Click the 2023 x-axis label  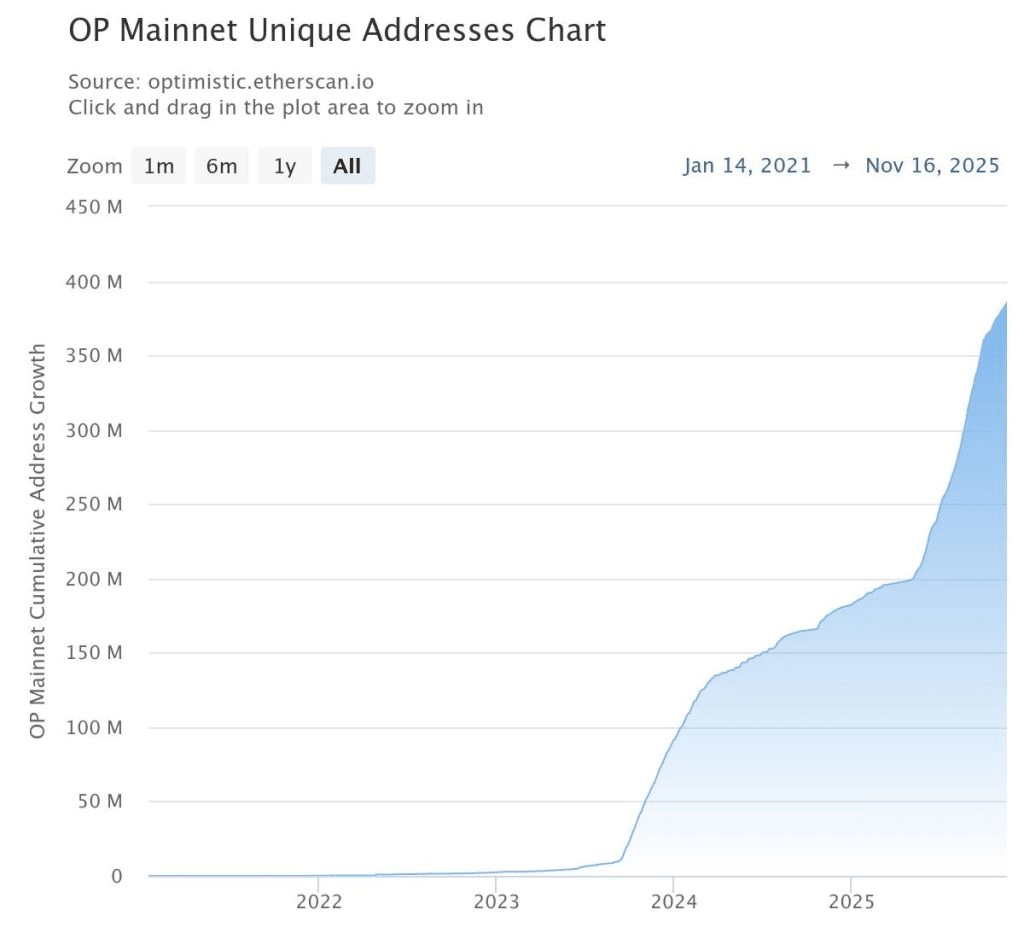[x=496, y=902]
